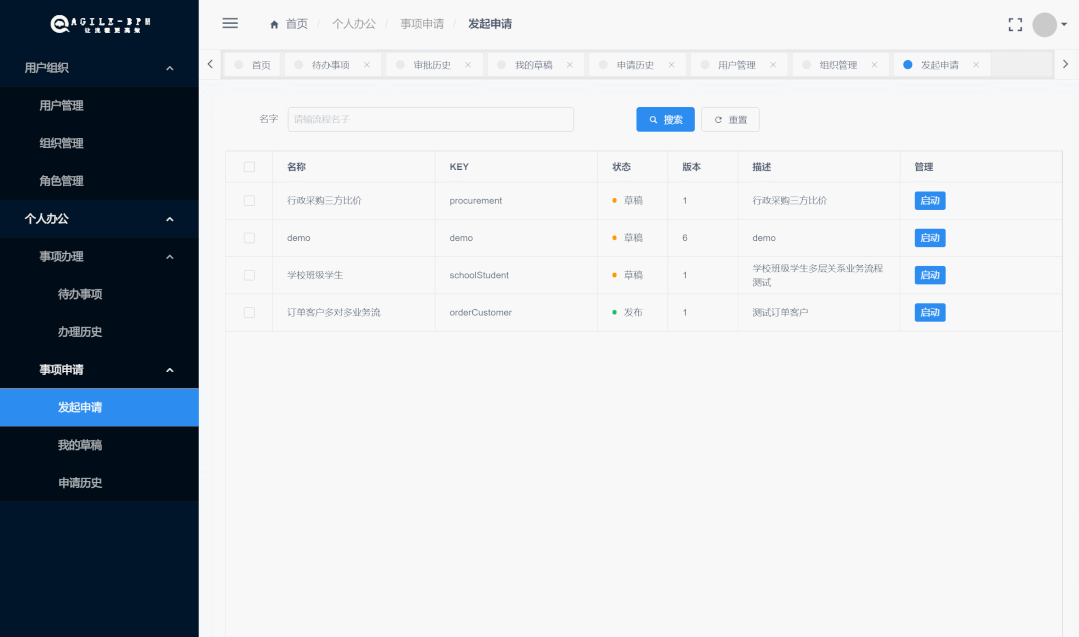Check the select-all checkbox in the table header
The image size is (1079, 637).
249,167
